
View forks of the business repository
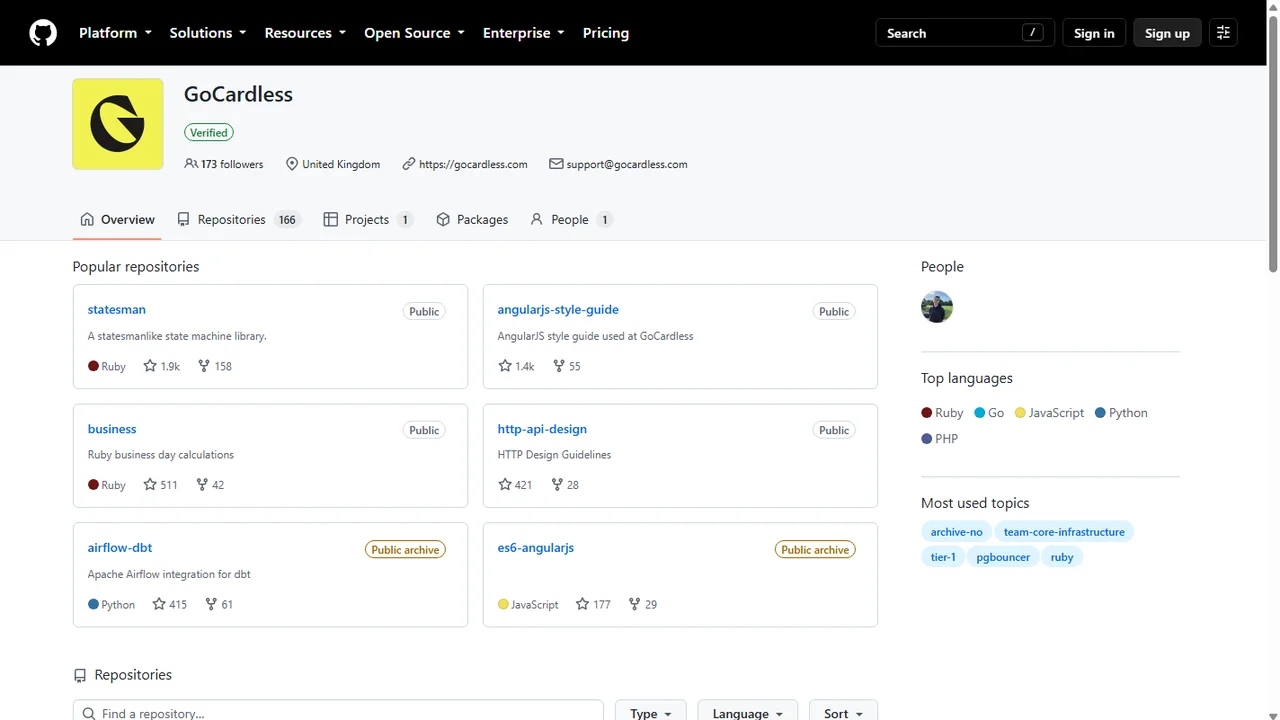(210, 485)
